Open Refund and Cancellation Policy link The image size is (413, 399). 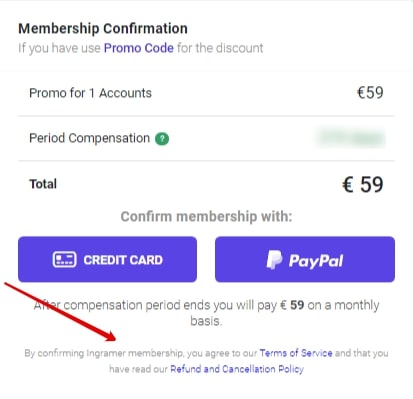pos(237,369)
